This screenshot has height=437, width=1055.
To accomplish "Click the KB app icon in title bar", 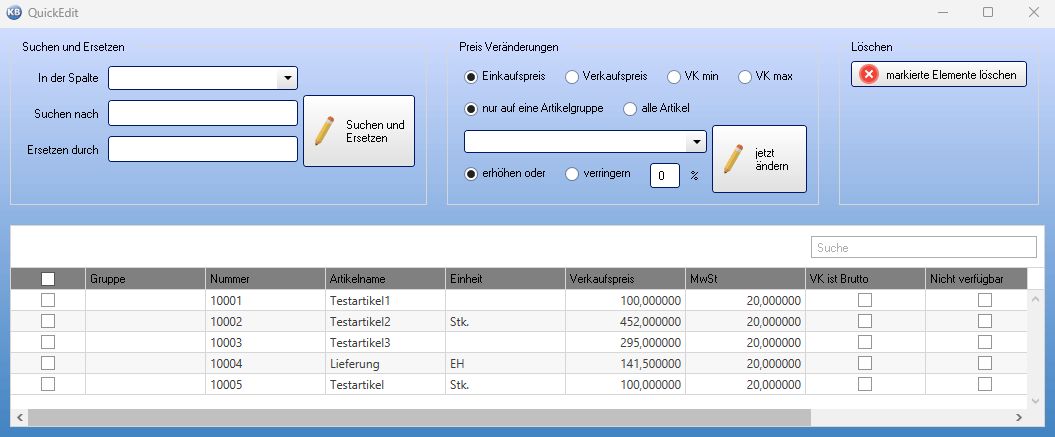I will (13, 12).
